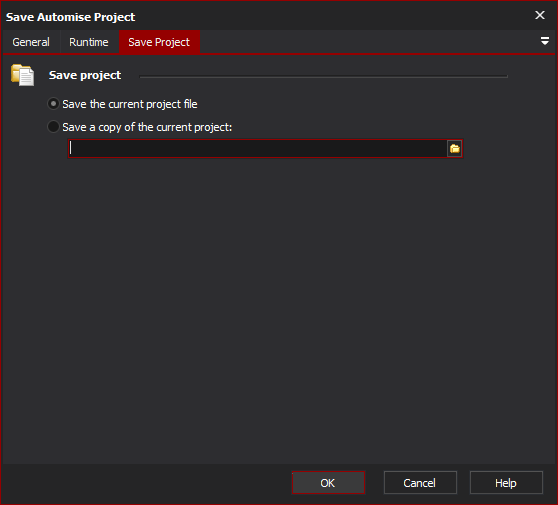This screenshot has height=505, width=558.
Task: Click the empty panel area below the path field
Action: coord(279,310)
